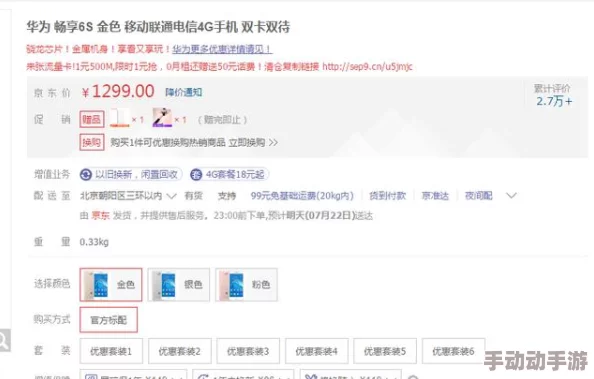Viewport: 594px width, 379px height.
Task: Expand 北京朝阳区三环以内 delivery address dropdown
Action: pyautogui.click(x=128, y=196)
